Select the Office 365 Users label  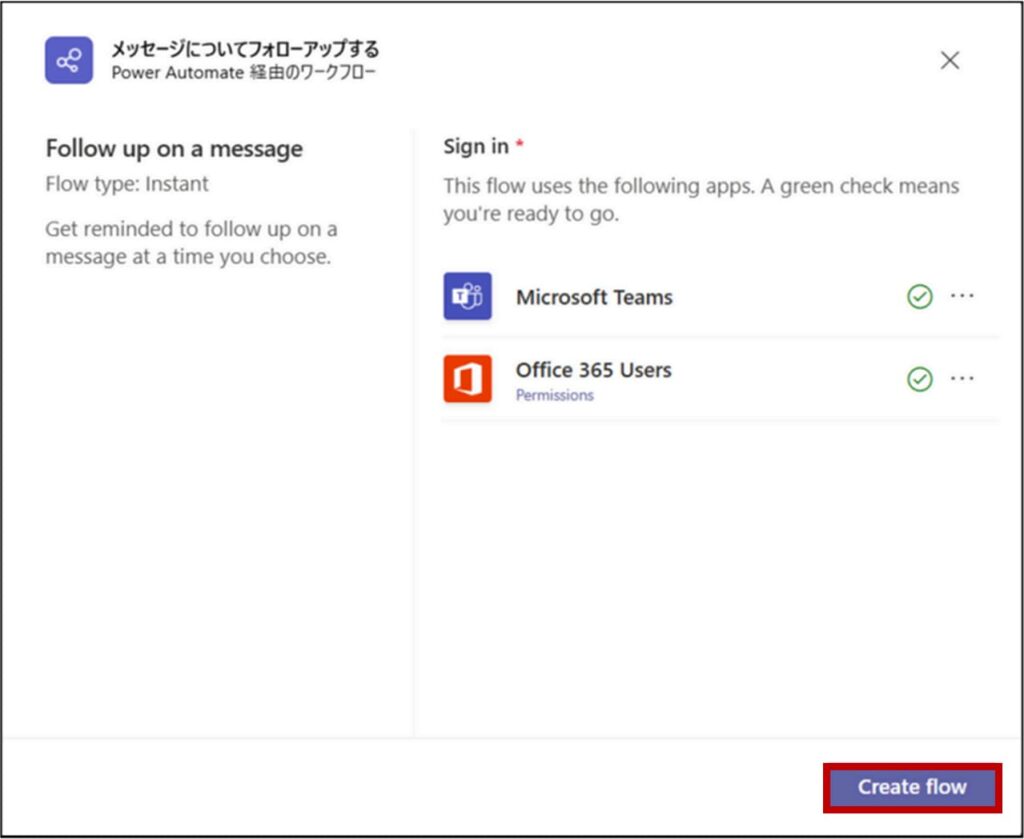point(593,370)
